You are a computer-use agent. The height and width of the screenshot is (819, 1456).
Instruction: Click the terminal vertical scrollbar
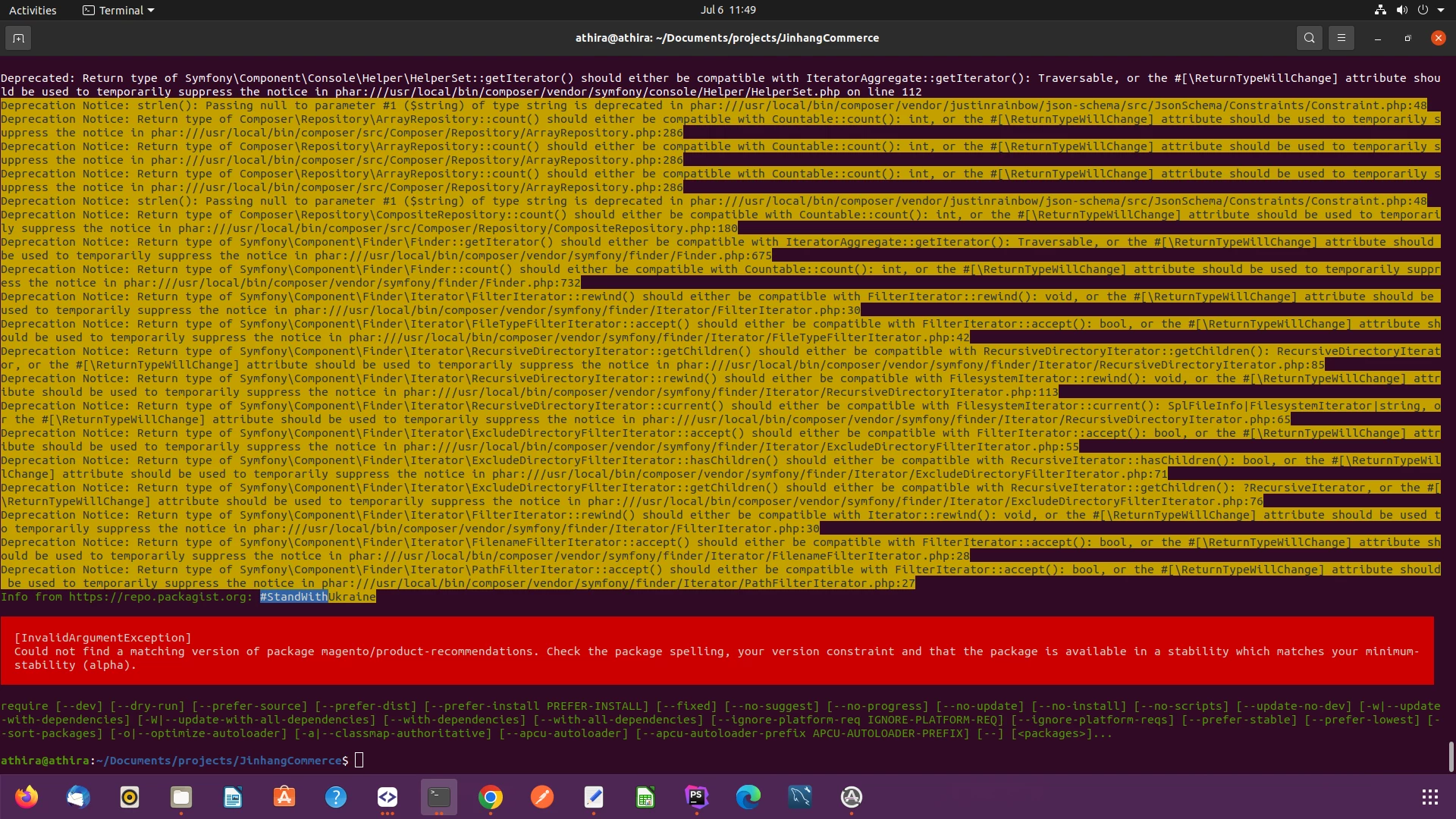tap(1450, 756)
